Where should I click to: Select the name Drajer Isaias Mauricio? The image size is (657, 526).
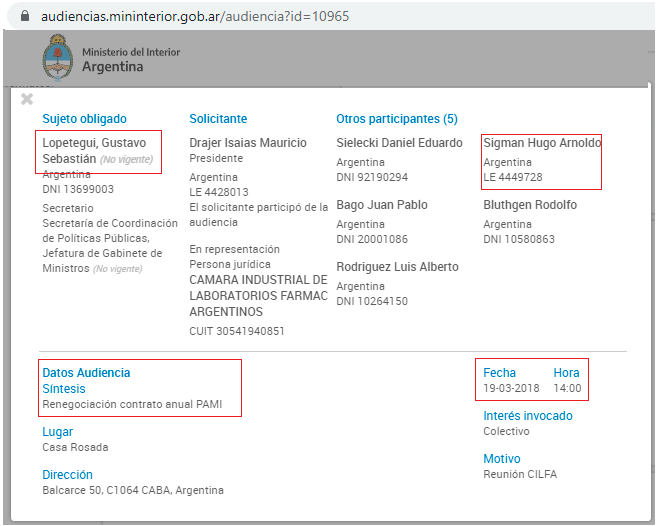point(248,143)
